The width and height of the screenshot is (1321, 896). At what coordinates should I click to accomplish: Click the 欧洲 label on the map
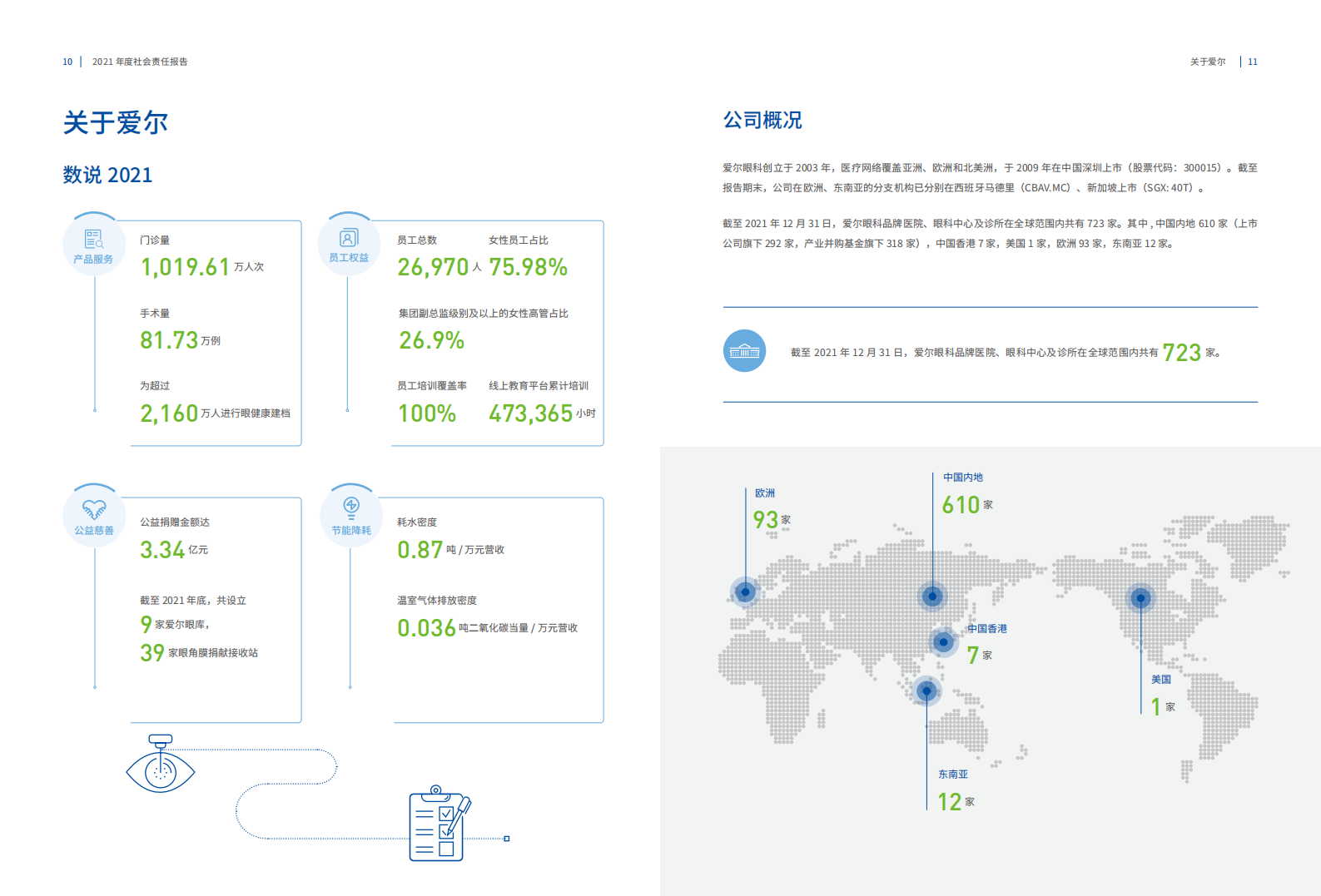[765, 493]
